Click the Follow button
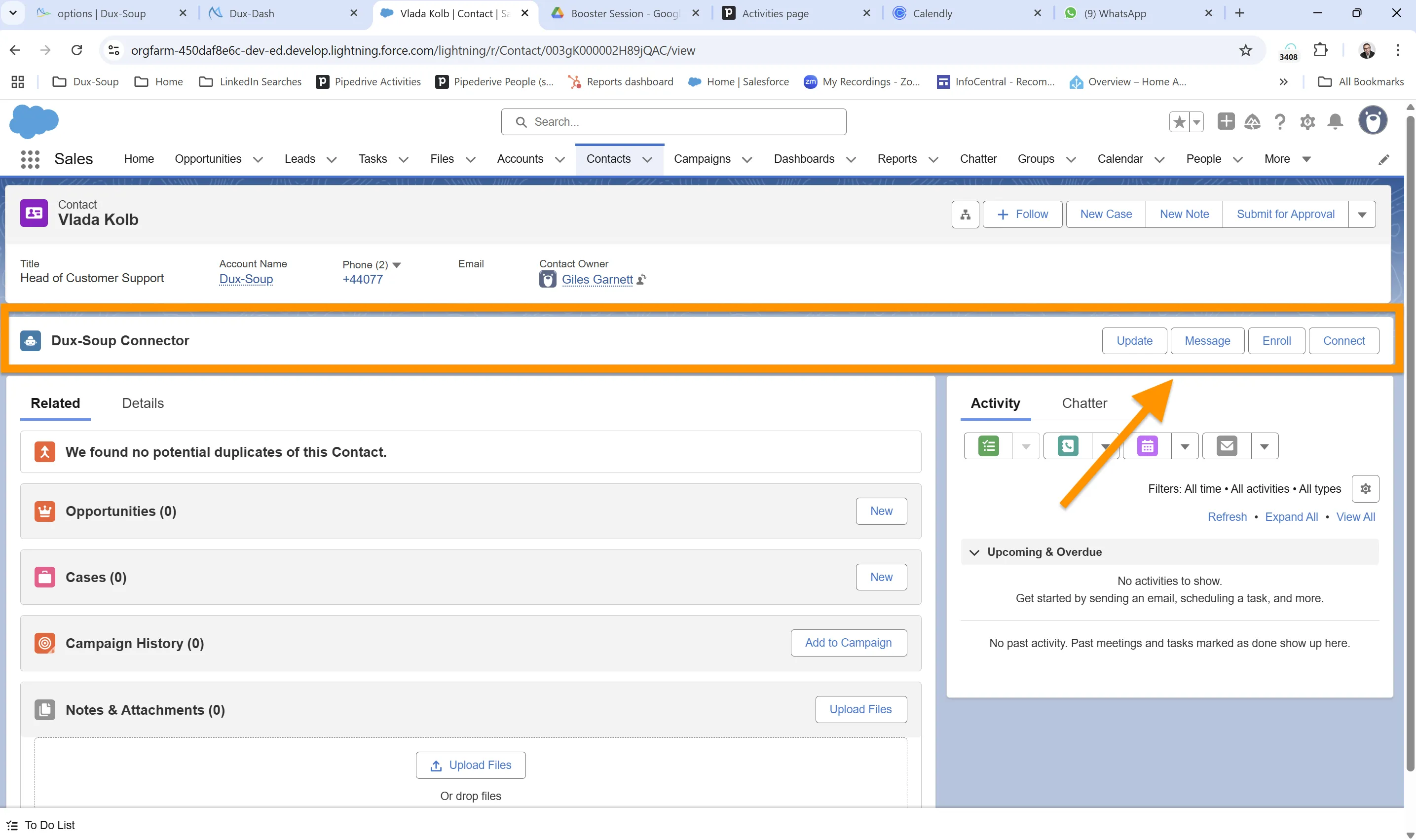 [1022, 215]
